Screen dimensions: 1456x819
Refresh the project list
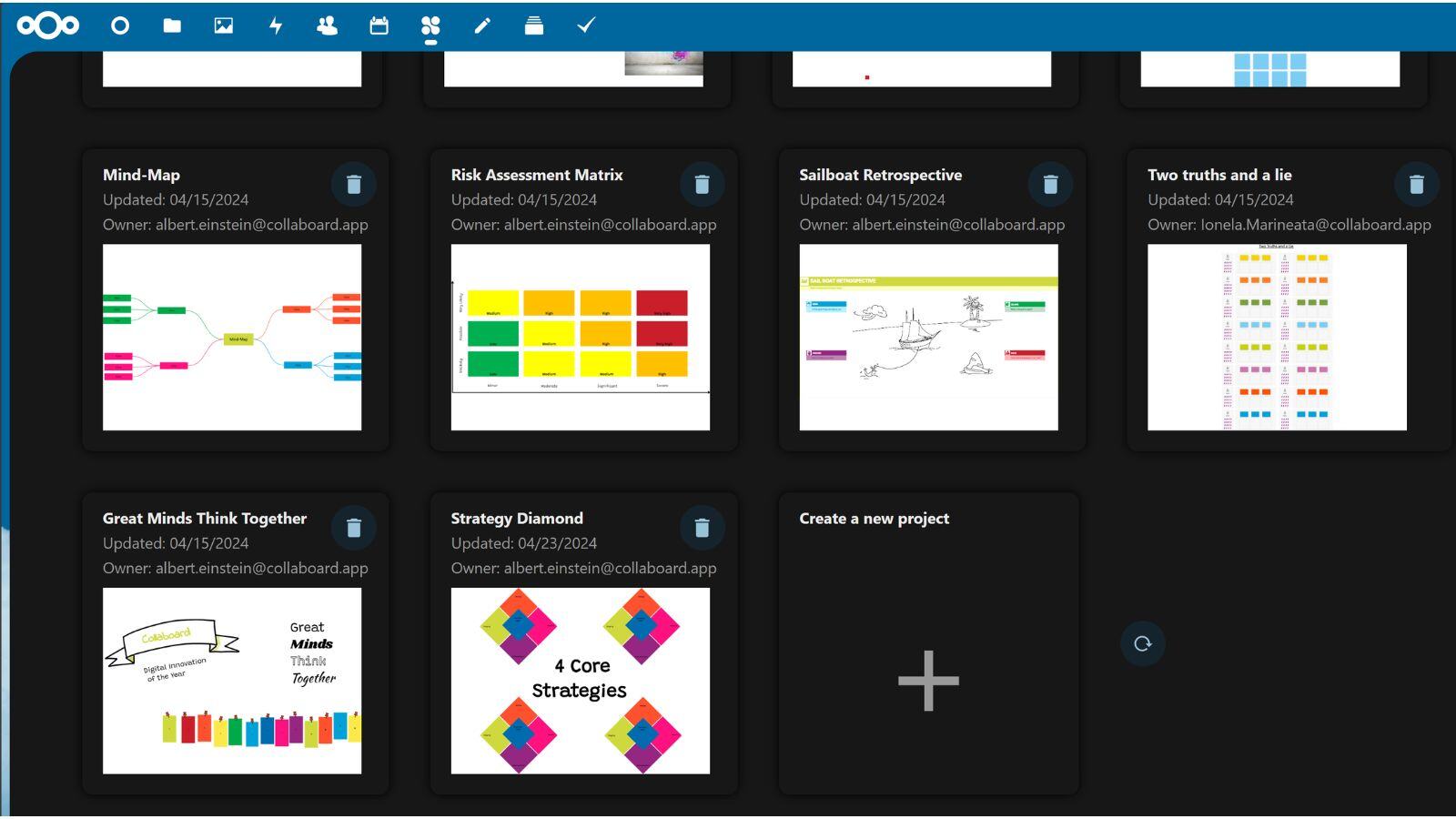point(1142,642)
